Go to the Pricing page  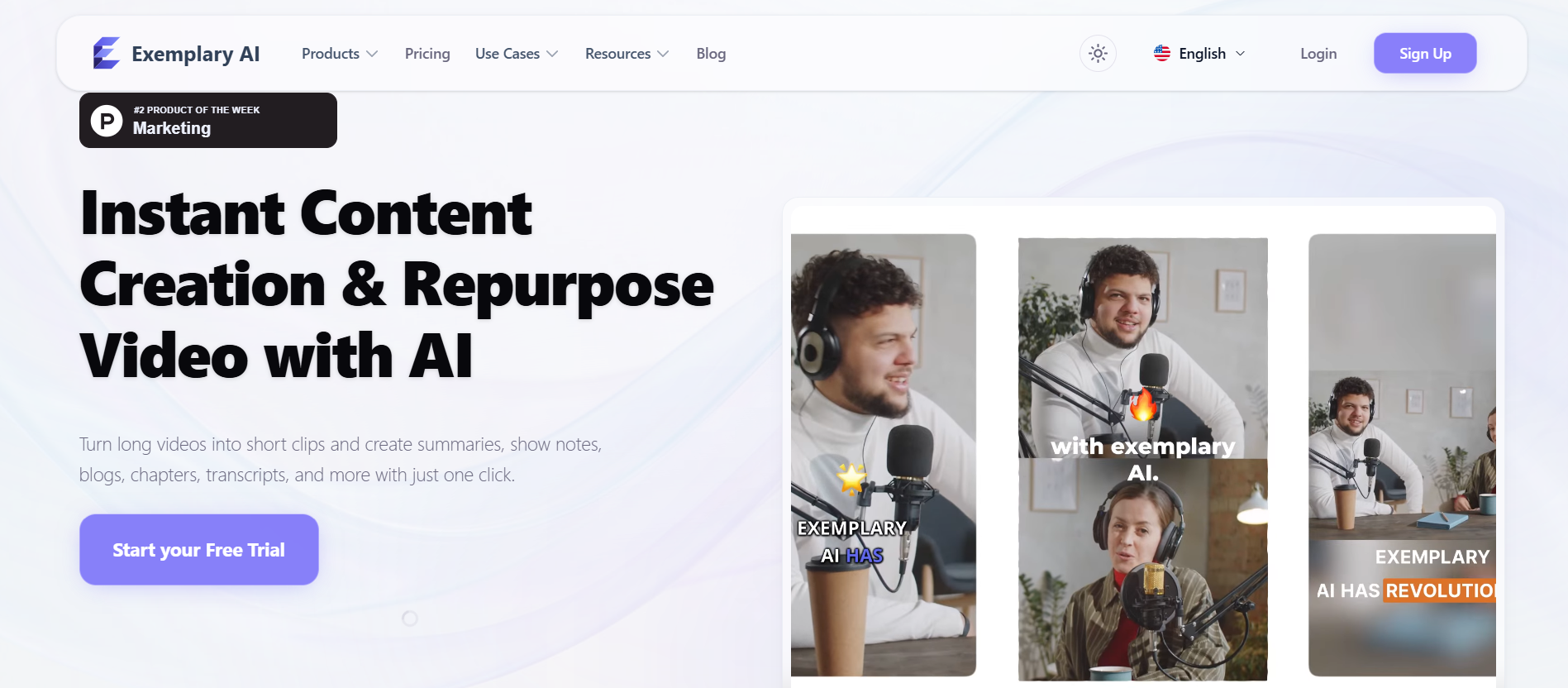click(427, 54)
